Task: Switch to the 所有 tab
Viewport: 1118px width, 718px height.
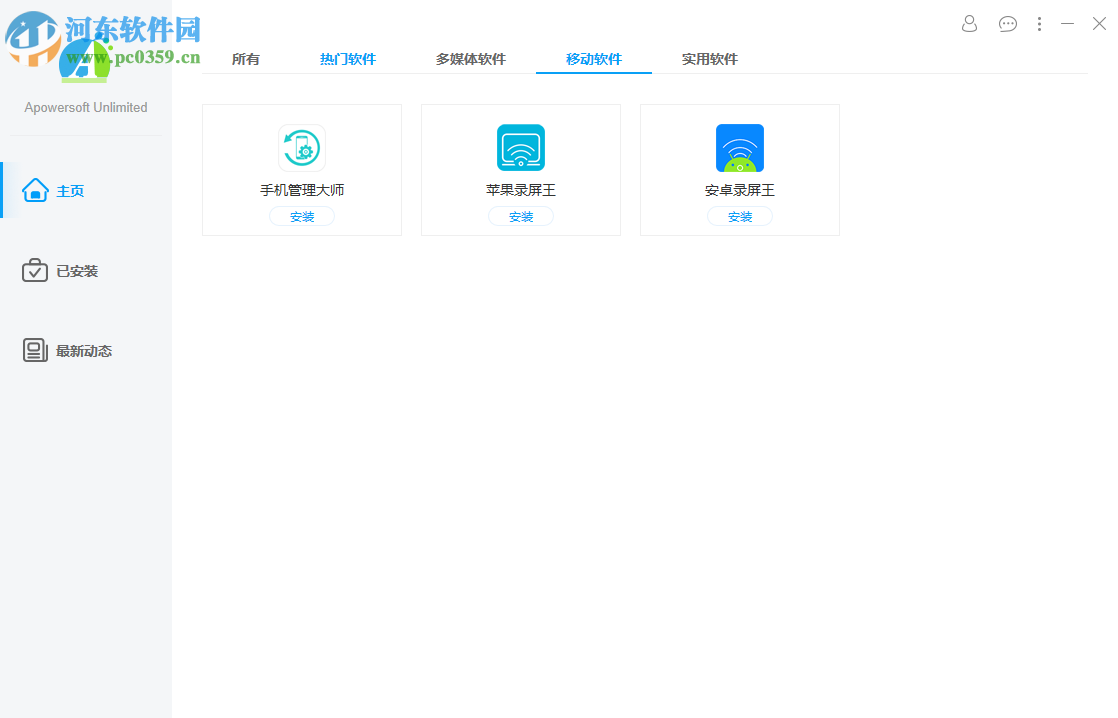Action: click(246, 59)
